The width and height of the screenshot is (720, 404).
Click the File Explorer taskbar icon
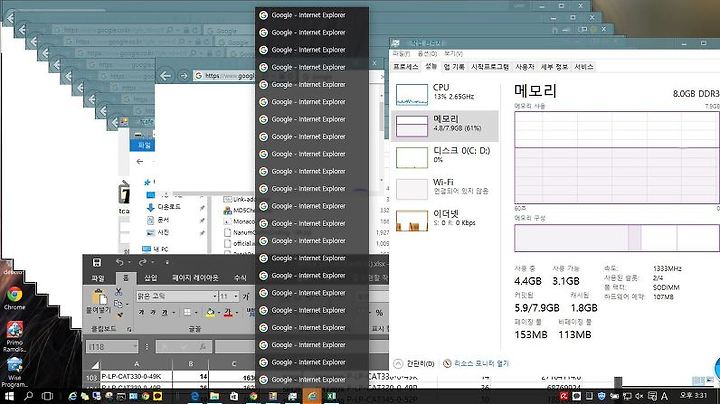click(x=214, y=396)
